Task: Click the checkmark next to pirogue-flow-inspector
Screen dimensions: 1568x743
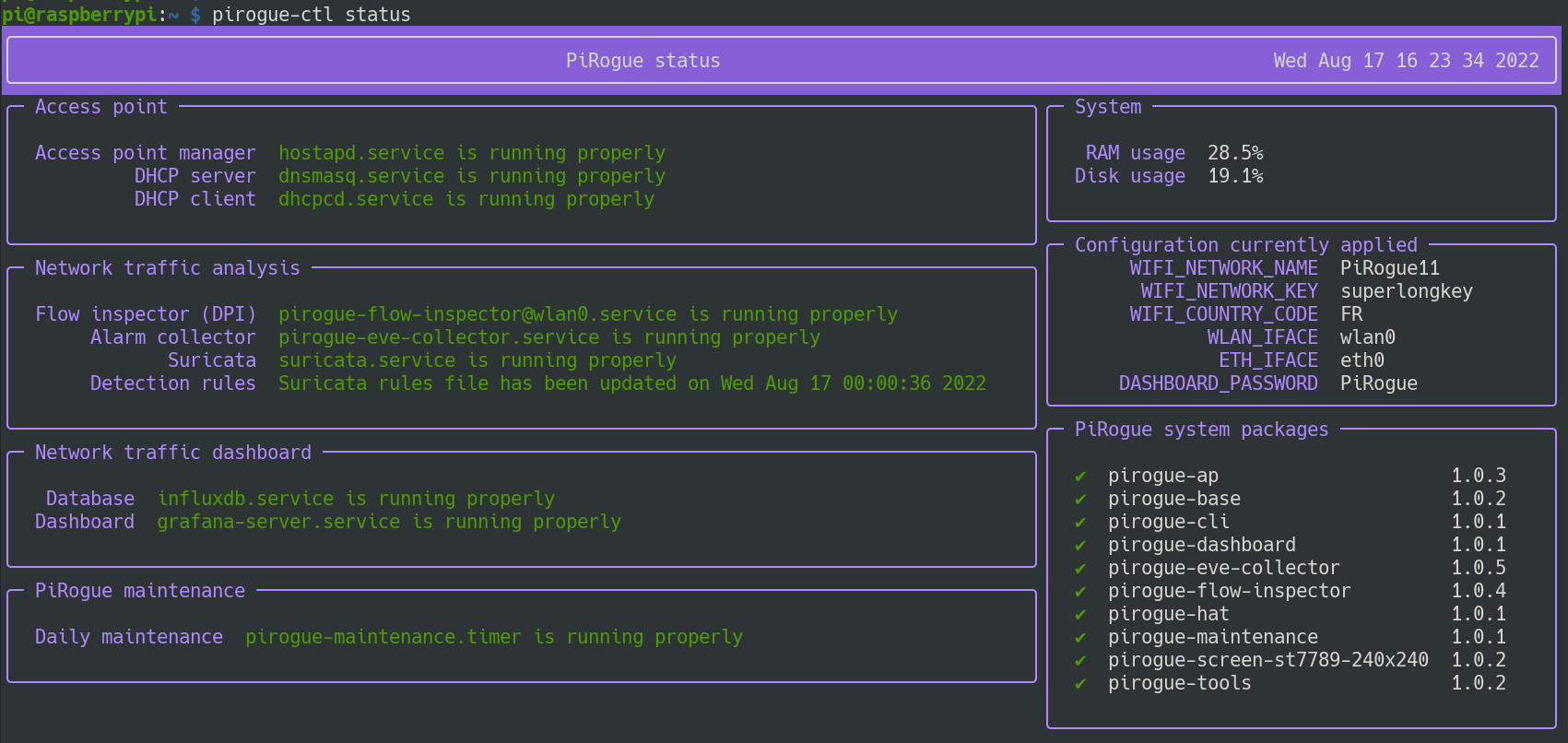Action: coord(1080,592)
